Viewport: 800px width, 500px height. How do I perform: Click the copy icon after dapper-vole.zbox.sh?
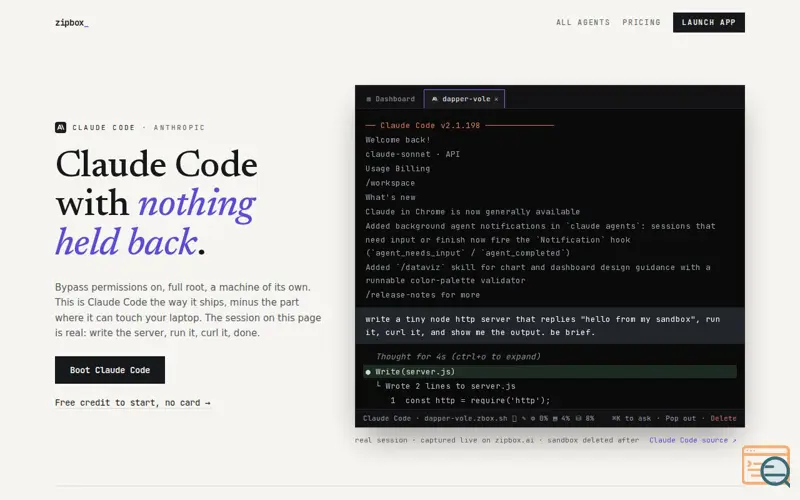[514, 418]
